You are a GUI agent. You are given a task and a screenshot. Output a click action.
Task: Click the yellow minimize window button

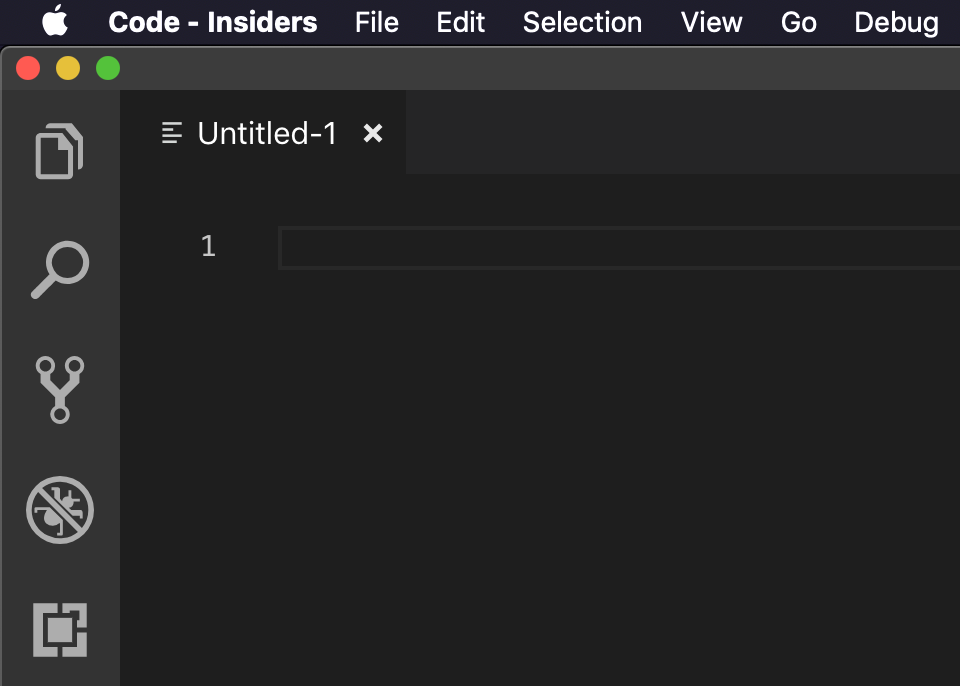click(68, 68)
